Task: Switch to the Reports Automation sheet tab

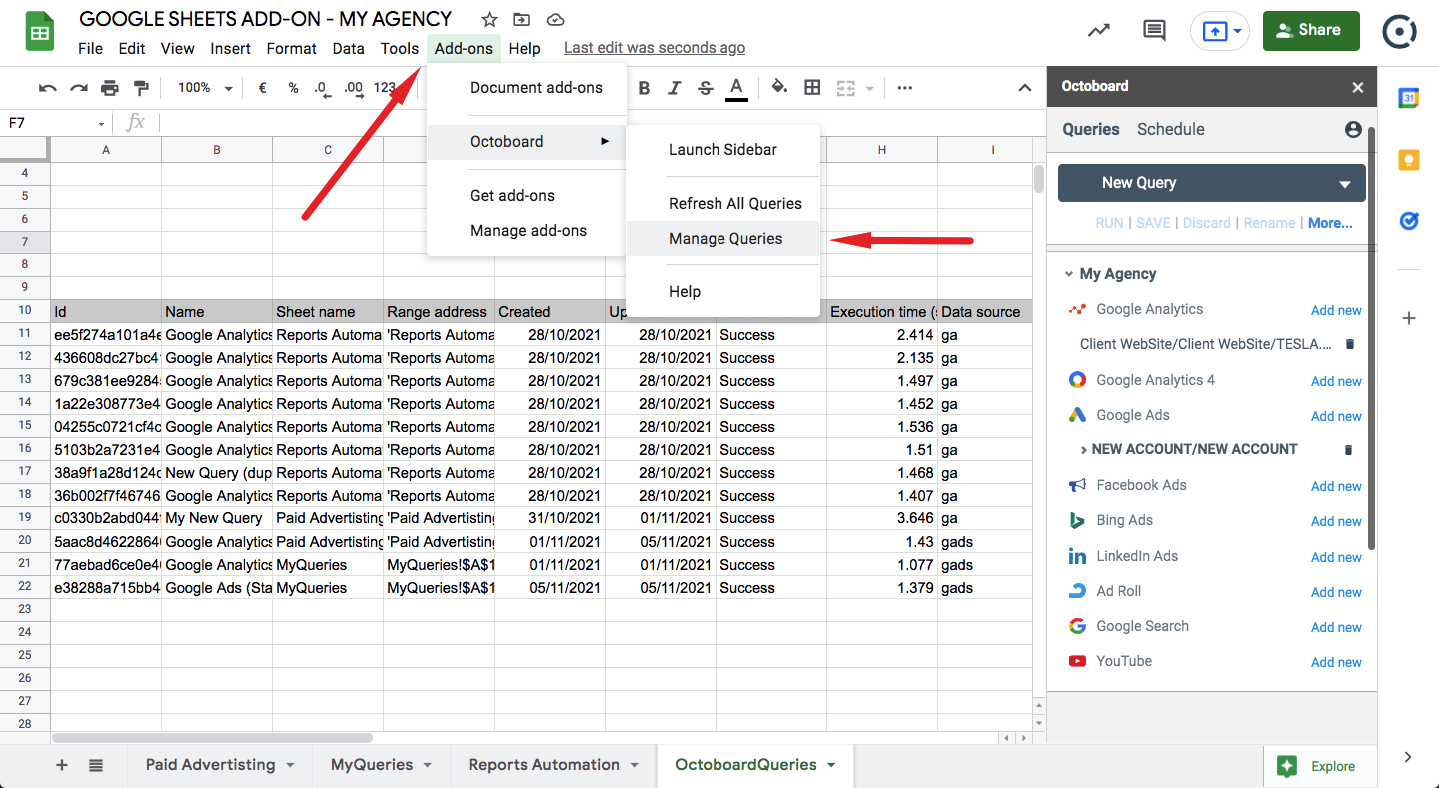Action: coord(544,765)
